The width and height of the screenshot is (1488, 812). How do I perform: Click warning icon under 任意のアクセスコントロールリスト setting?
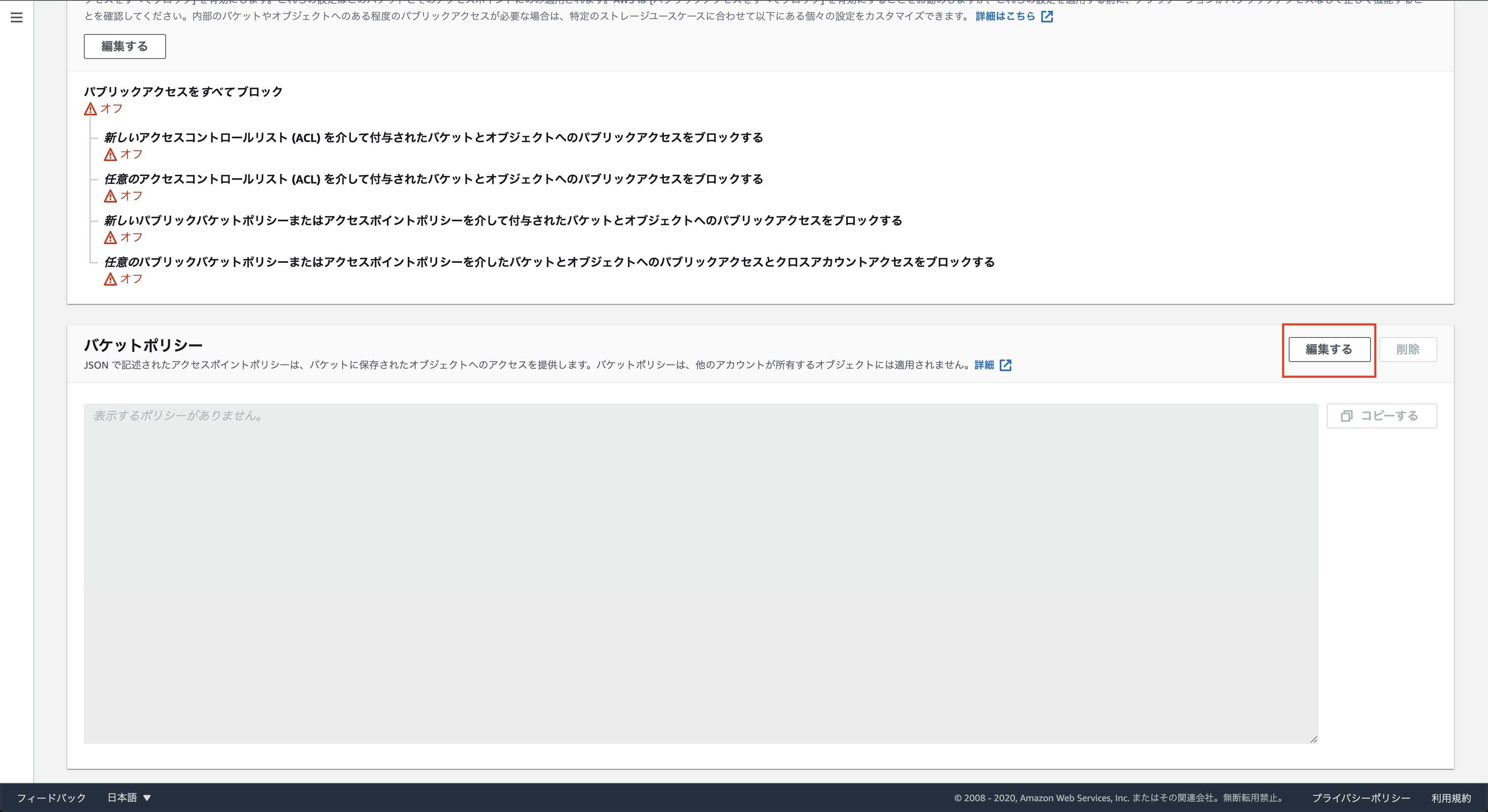[110, 196]
